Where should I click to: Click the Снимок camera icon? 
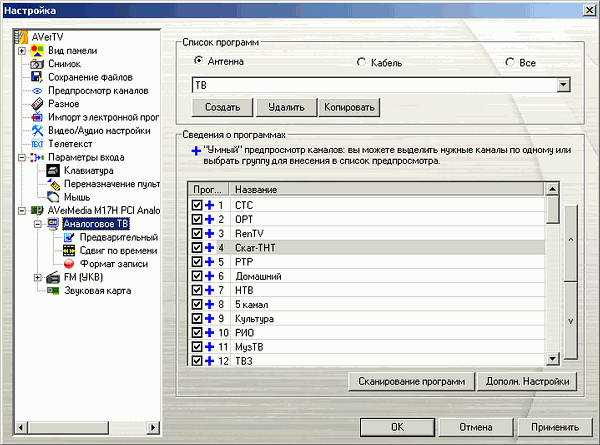coord(37,64)
